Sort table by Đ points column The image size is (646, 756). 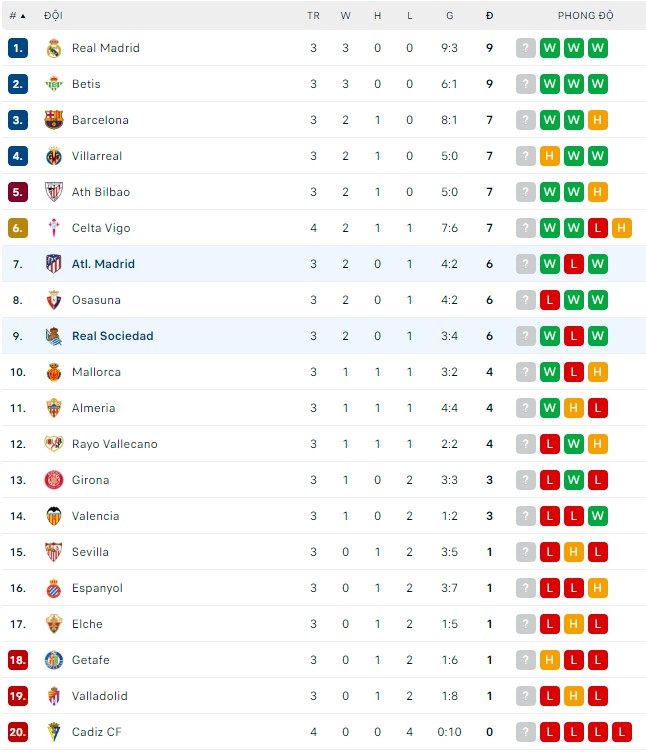[489, 16]
